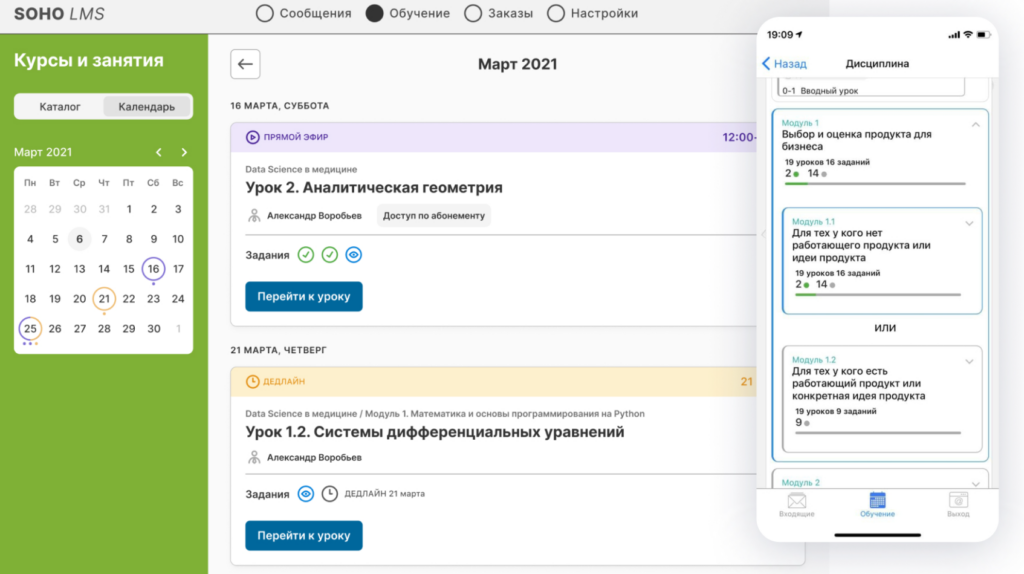The height and width of the screenshot is (574, 1024).
Task: Switch to the Каталог segment
Action: (59, 106)
